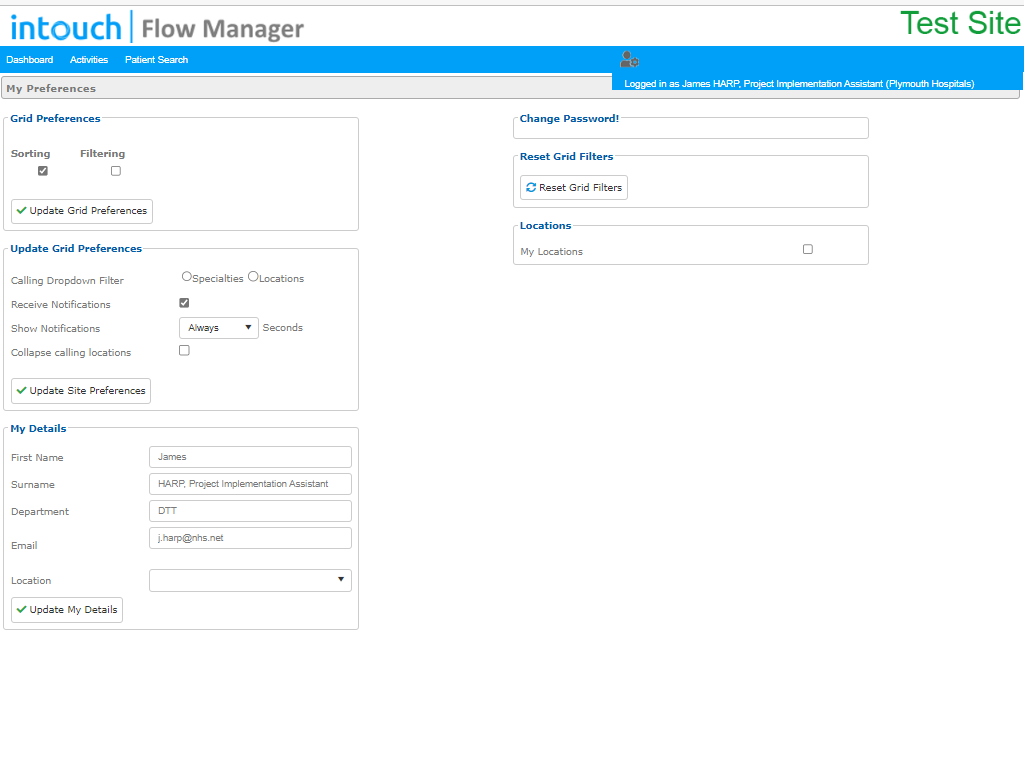Screen dimensions: 1024x768
Task: Open Patient Search in the navigation bar
Action: pyautogui.click(x=157, y=59)
